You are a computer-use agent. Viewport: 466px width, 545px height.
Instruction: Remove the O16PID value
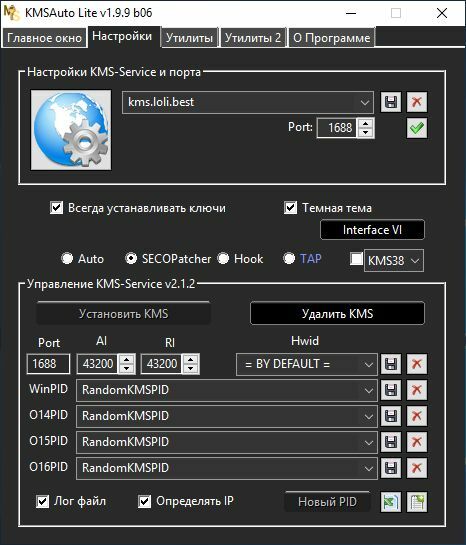[417, 468]
